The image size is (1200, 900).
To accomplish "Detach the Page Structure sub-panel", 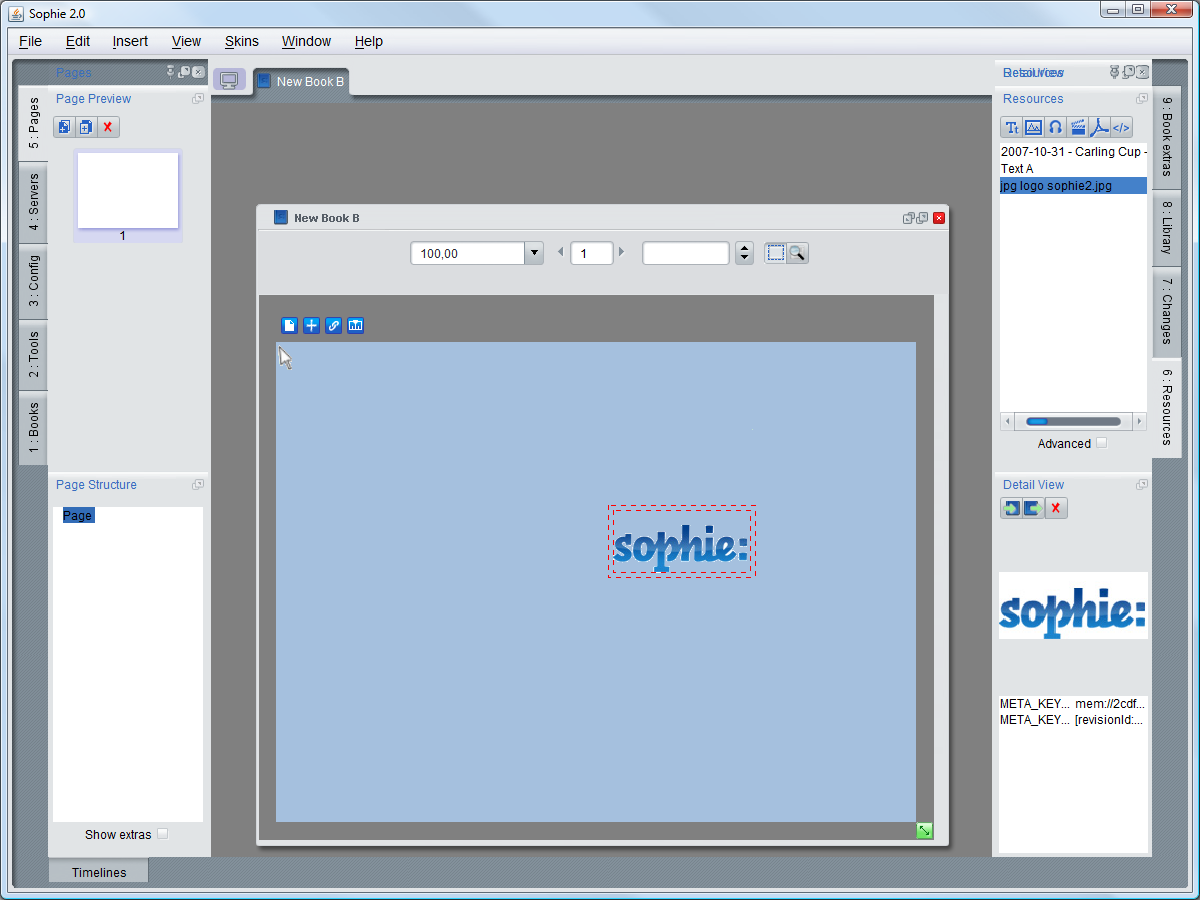I will (x=198, y=485).
